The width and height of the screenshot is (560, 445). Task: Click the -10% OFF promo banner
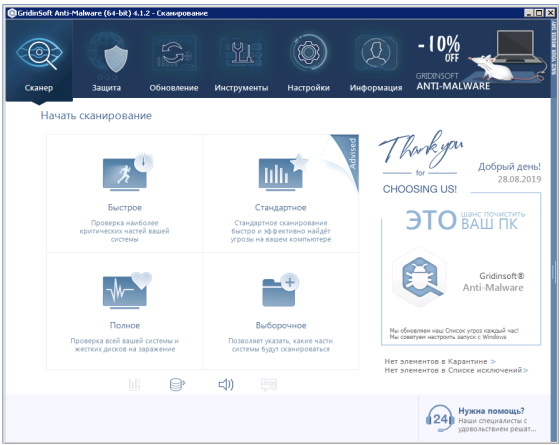tap(481, 60)
